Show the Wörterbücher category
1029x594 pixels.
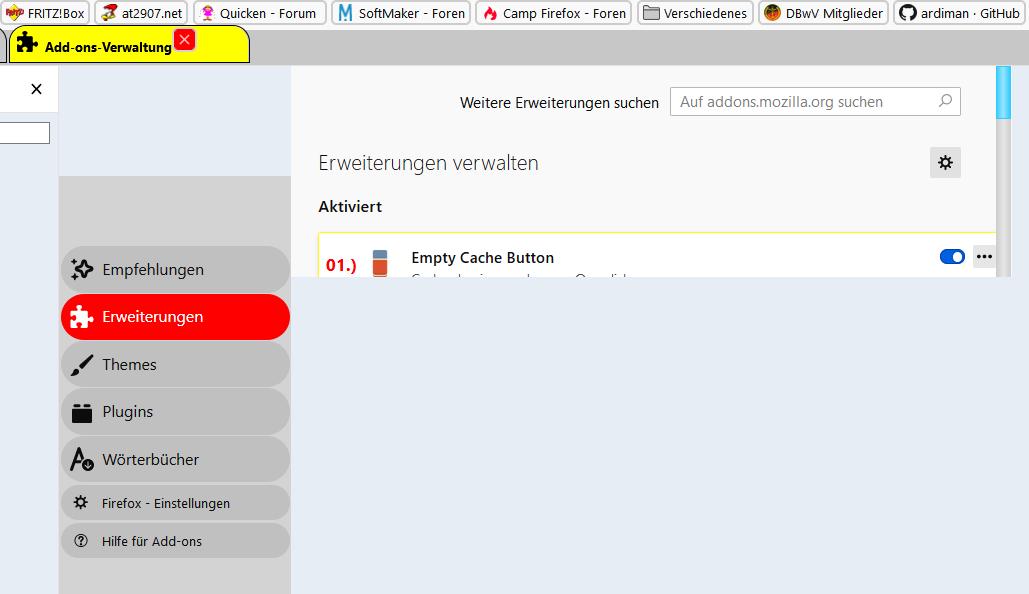tap(175, 459)
